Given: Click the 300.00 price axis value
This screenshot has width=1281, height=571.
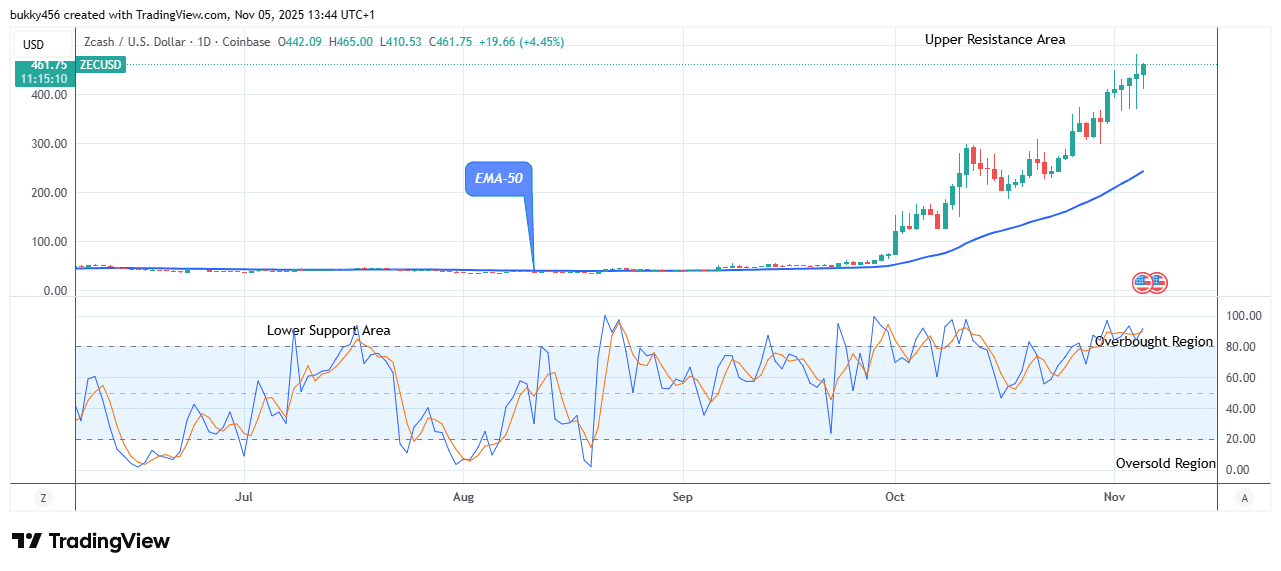Looking at the screenshot, I should click(x=49, y=144).
